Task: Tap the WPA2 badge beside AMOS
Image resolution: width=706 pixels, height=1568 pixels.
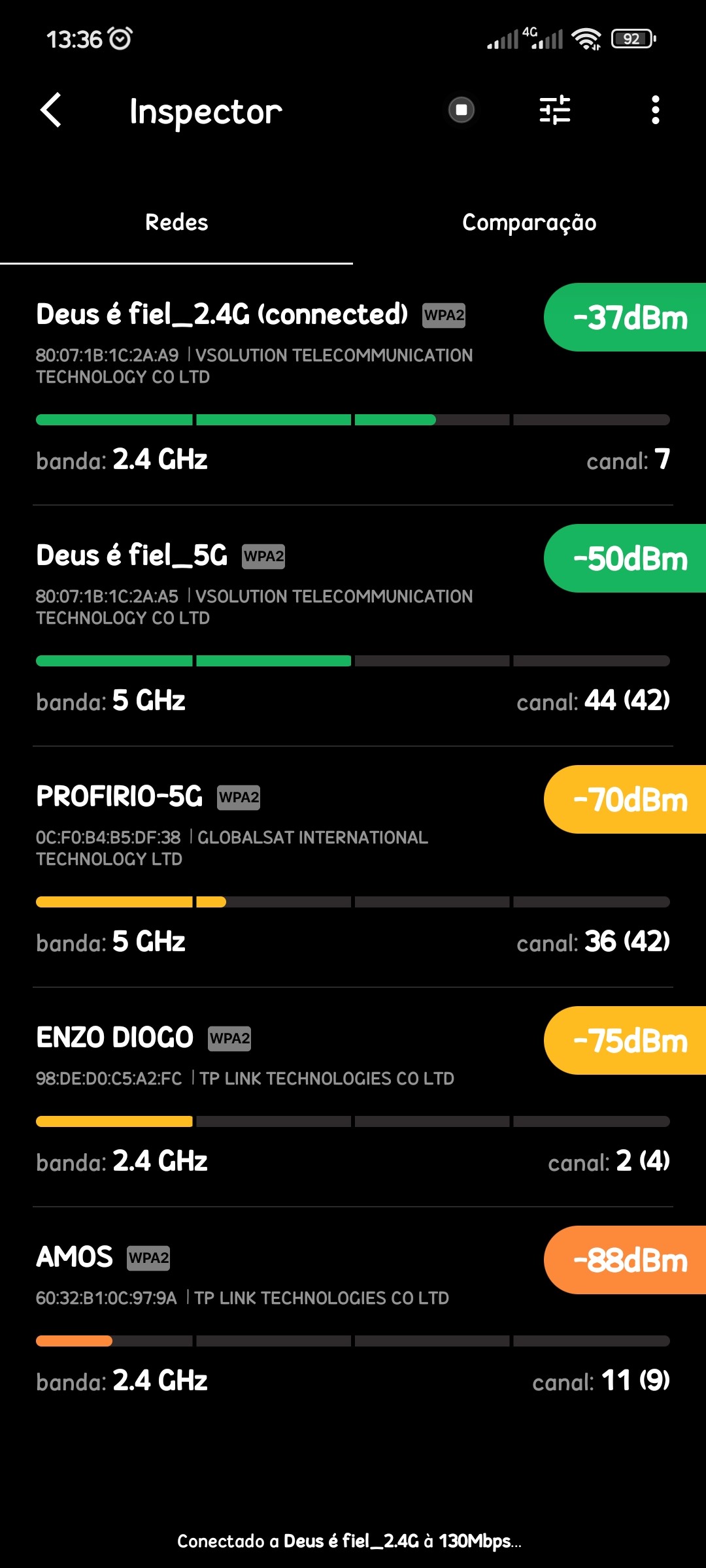Action: (x=148, y=1258)
